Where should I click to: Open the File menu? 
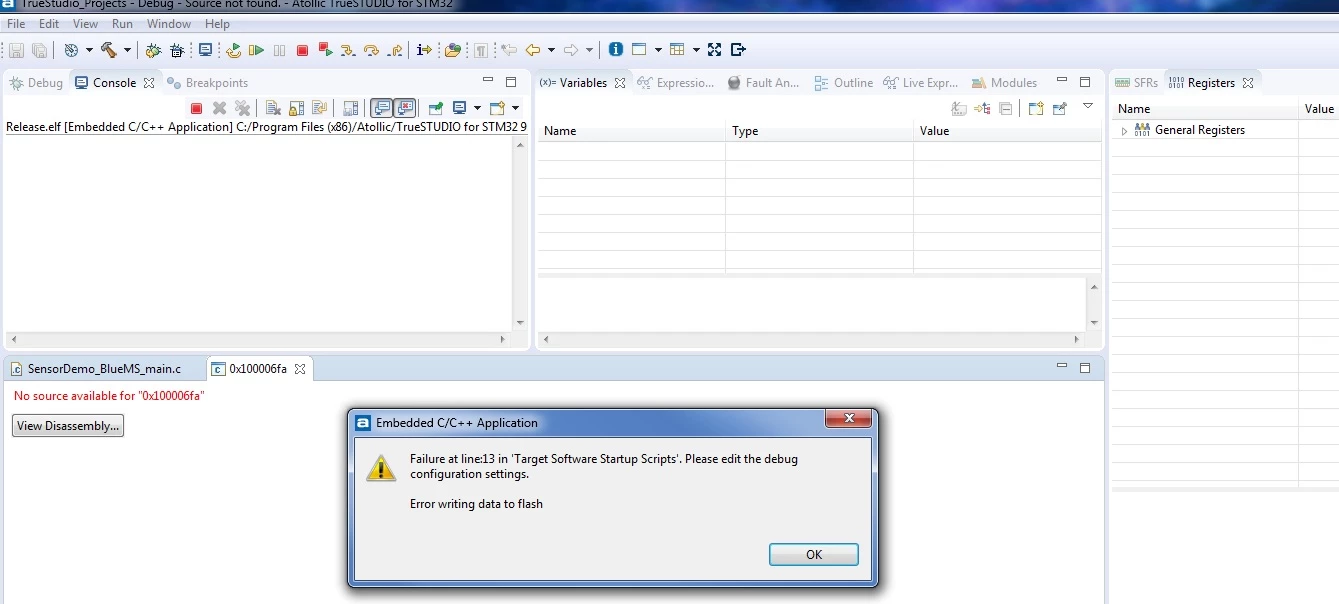[x=16, y=24]
